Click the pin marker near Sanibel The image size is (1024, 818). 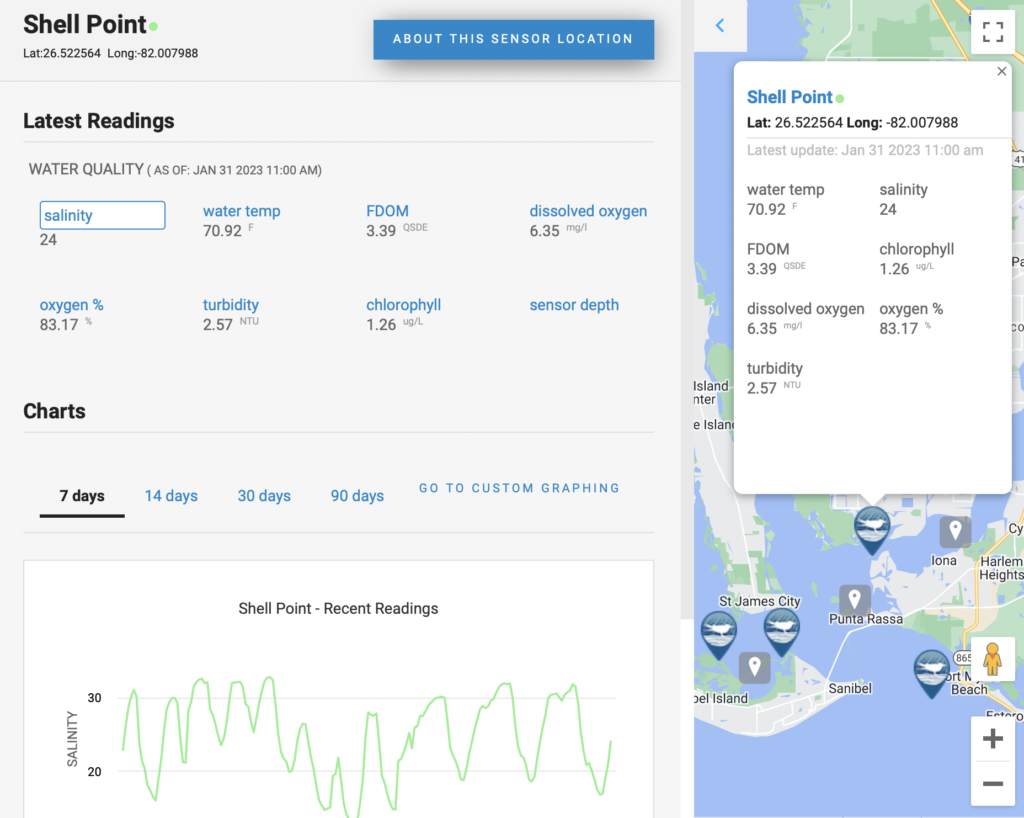tap(755, 666)
